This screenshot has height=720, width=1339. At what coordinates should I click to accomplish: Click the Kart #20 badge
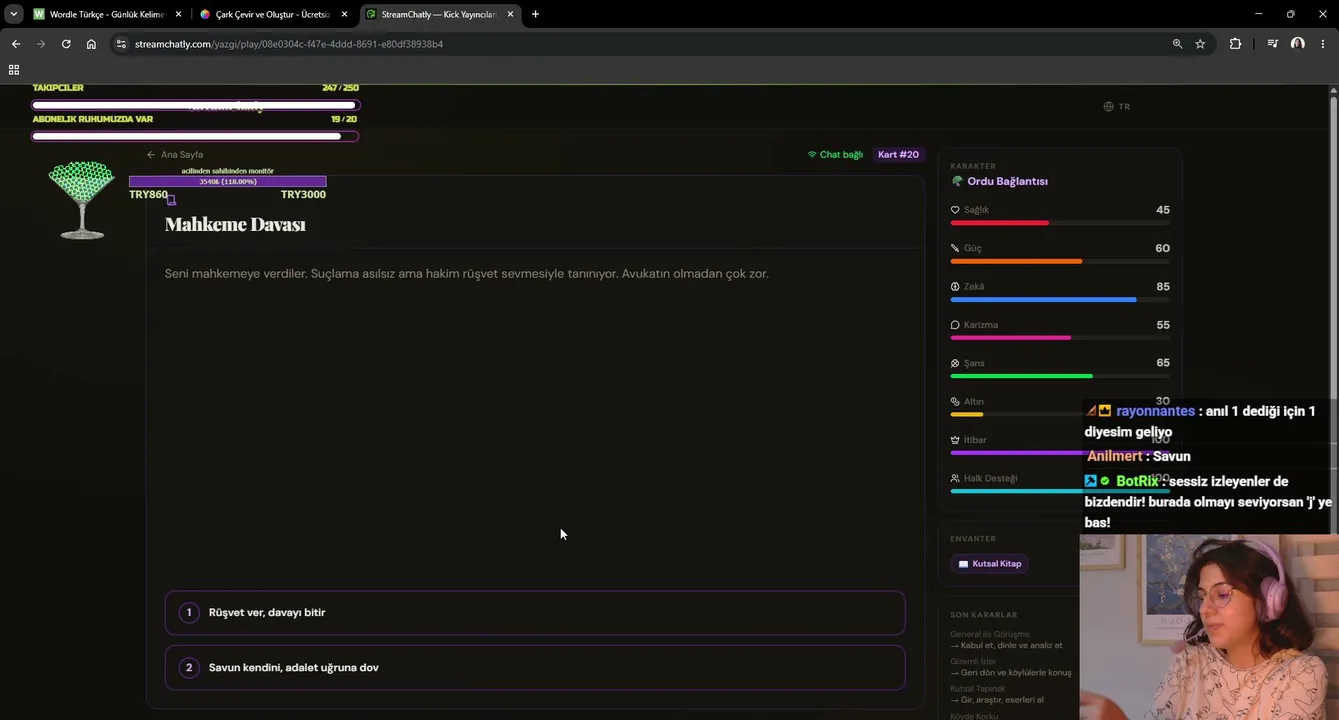898,155
